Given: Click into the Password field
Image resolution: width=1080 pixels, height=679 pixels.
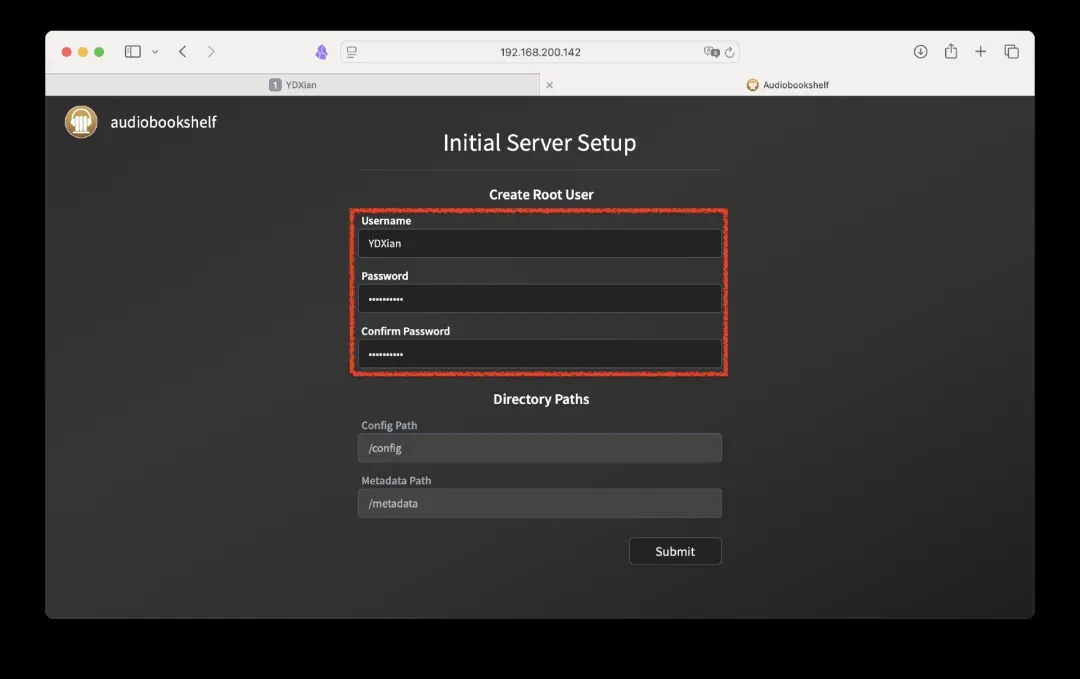Looking at the screenshot, I should [539, 298].
